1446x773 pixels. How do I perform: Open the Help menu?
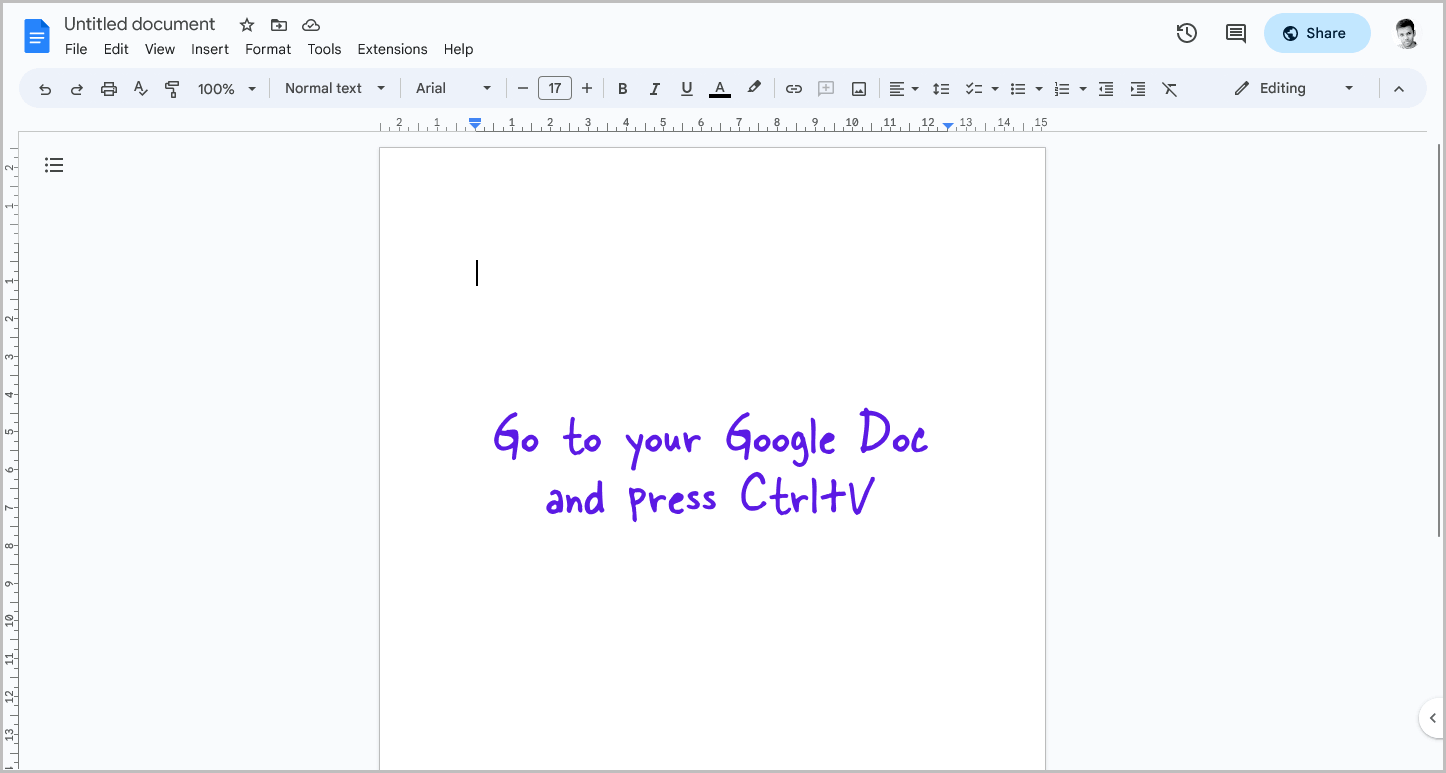point(458,49)
